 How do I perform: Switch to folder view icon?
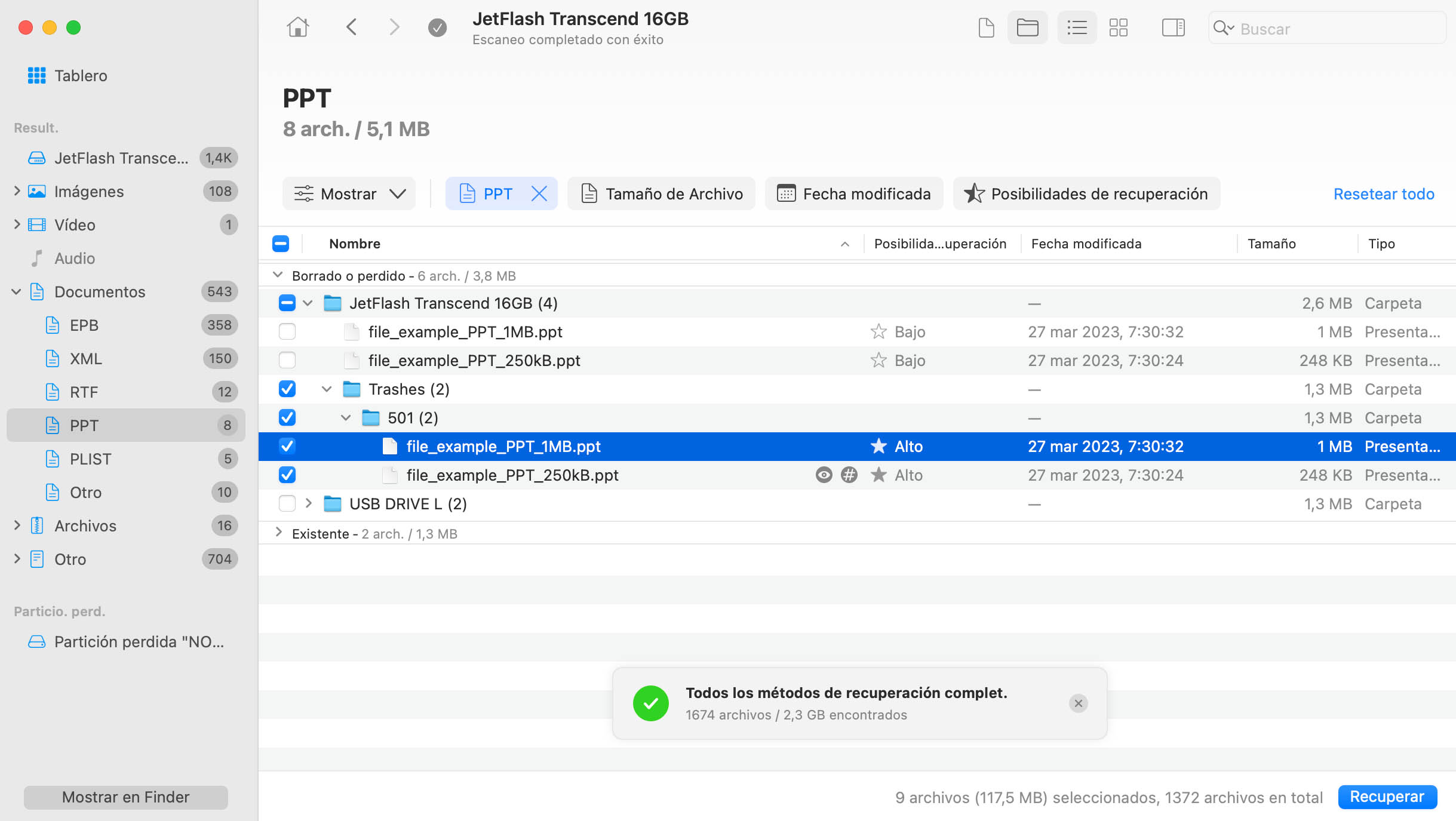1027,27
